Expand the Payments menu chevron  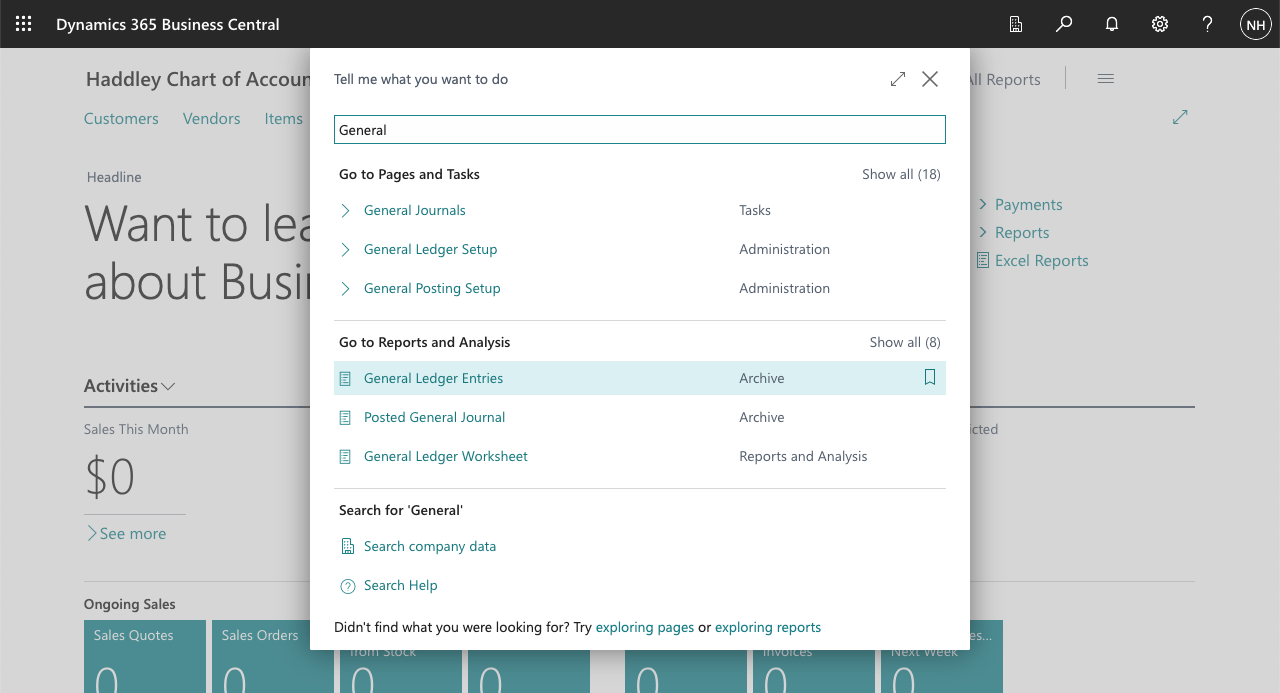(x=982, y=204)
